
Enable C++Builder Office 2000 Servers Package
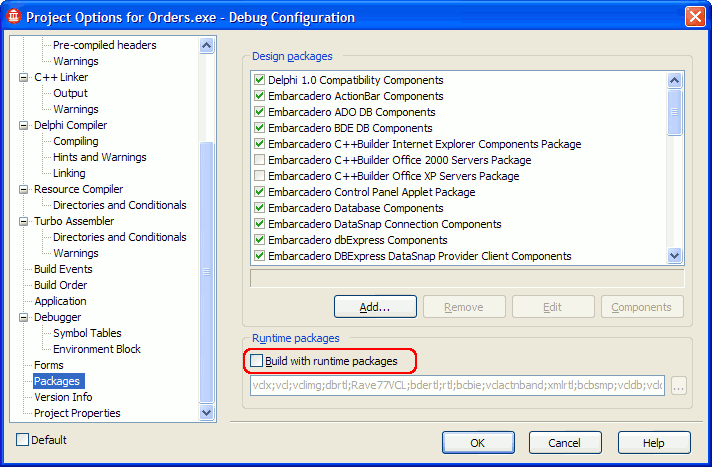pyautogui.click(x=260, y=160)
